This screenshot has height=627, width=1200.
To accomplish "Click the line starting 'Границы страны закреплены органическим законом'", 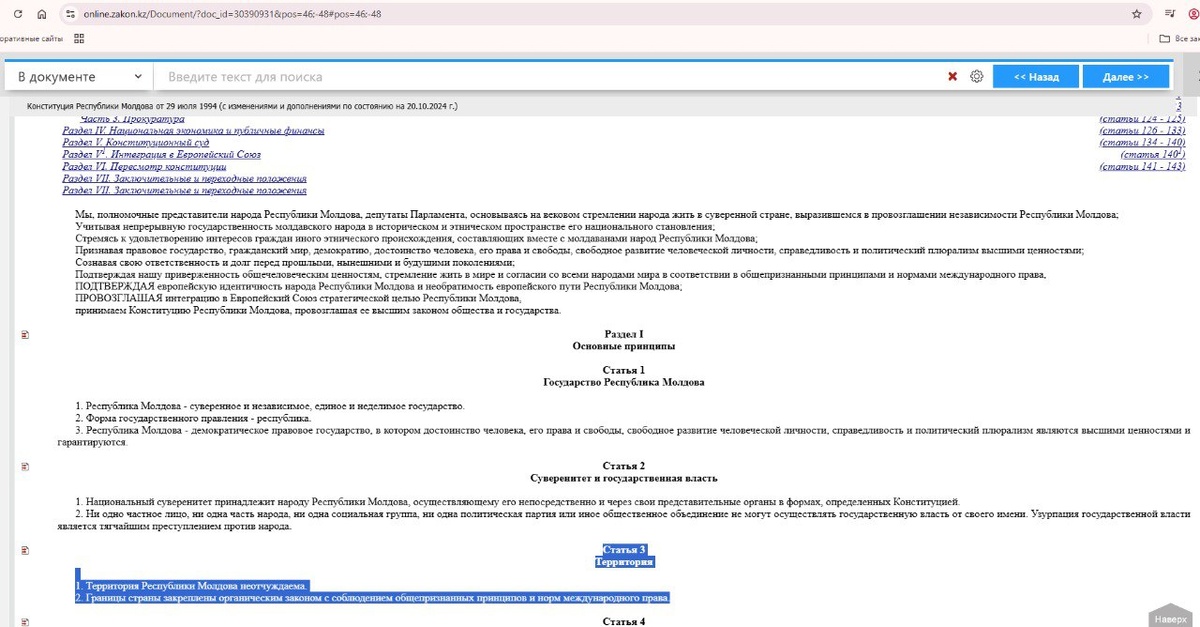I will coord(373,598).
